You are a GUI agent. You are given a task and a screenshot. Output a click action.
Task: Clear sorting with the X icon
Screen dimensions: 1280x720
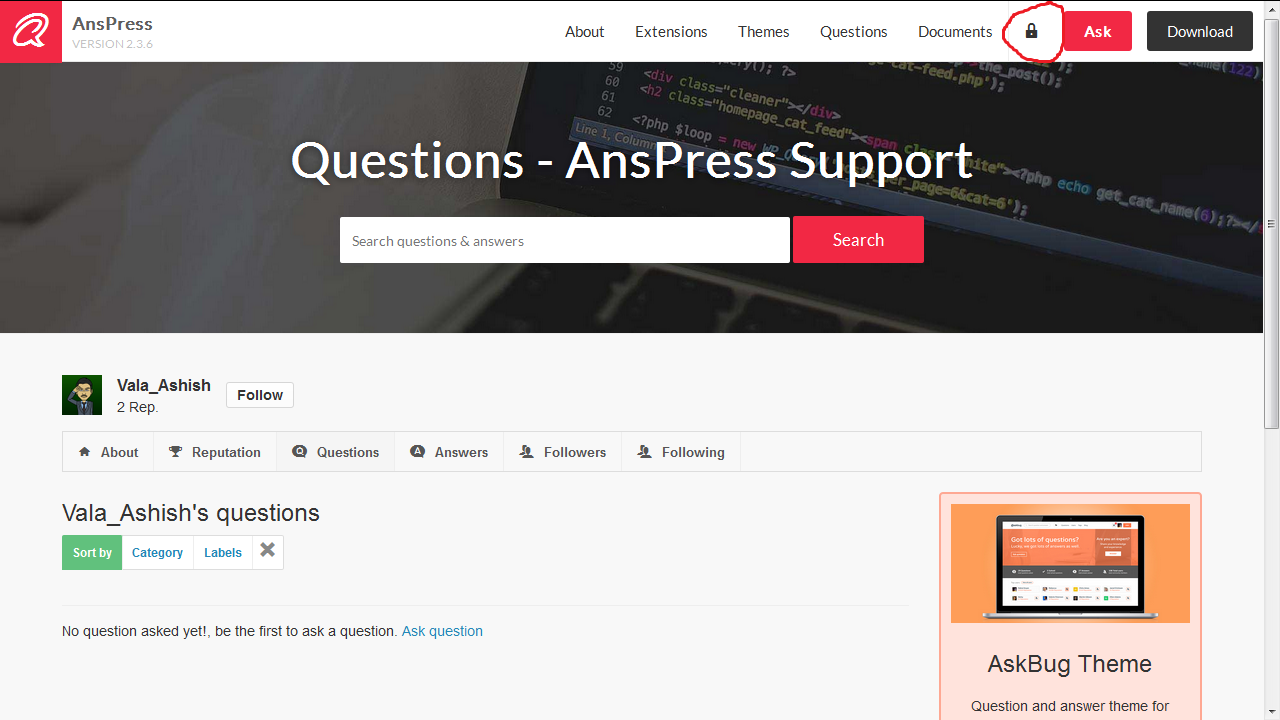point(268,551)
